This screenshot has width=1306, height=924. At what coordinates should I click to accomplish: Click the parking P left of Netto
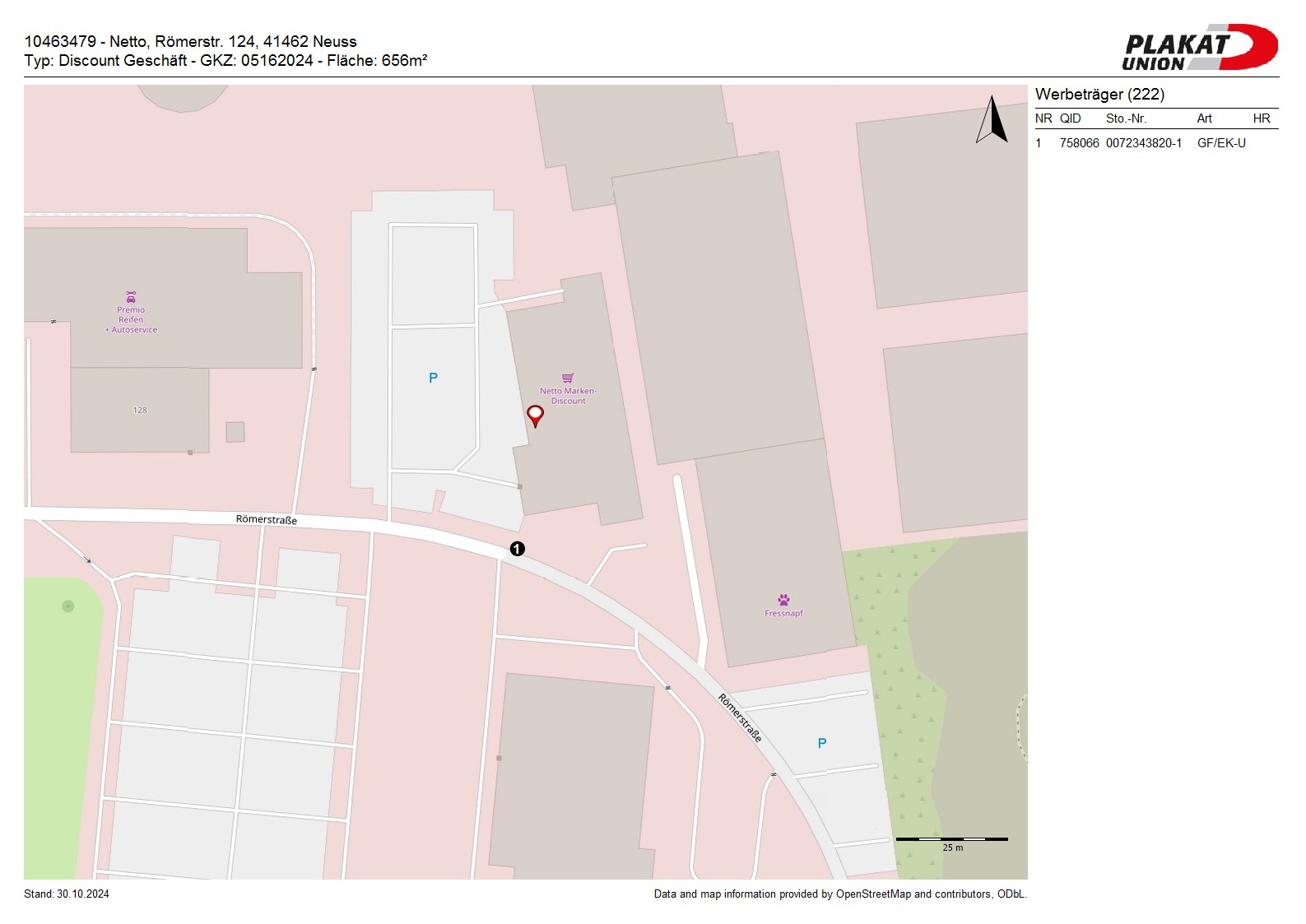click(x=433, y=378)
